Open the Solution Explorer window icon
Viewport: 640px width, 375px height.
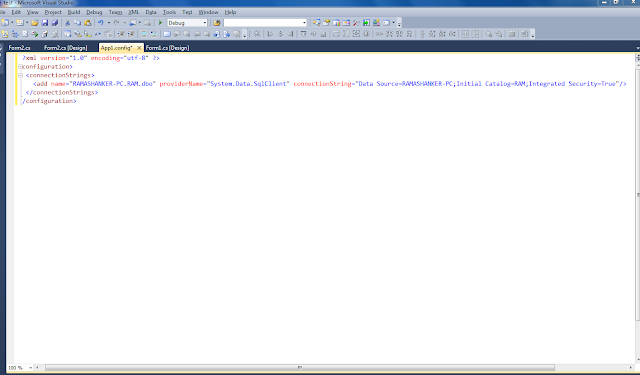pos(316,23)
